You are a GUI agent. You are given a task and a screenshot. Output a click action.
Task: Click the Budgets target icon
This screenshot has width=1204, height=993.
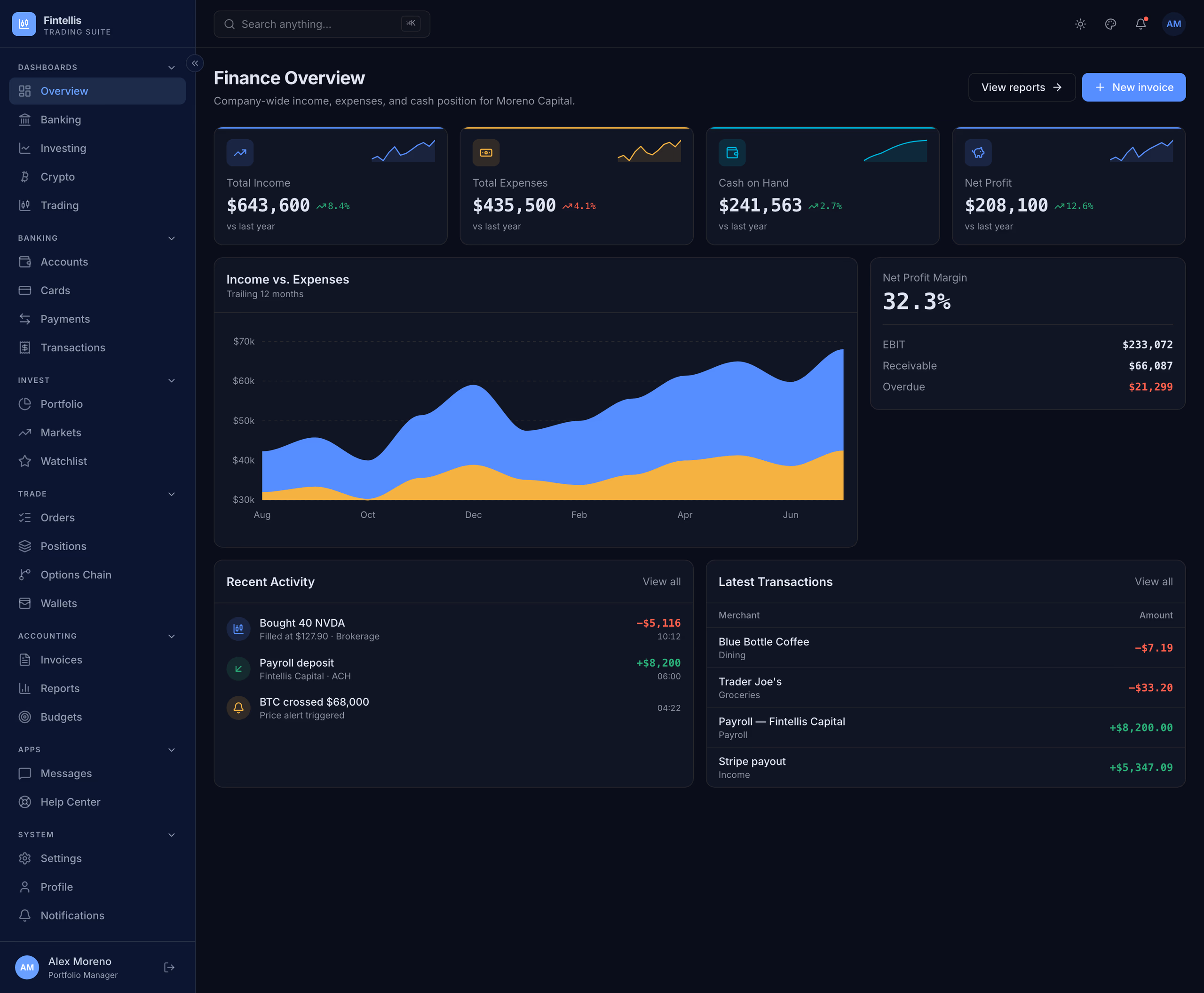click(x=24, y=717)
